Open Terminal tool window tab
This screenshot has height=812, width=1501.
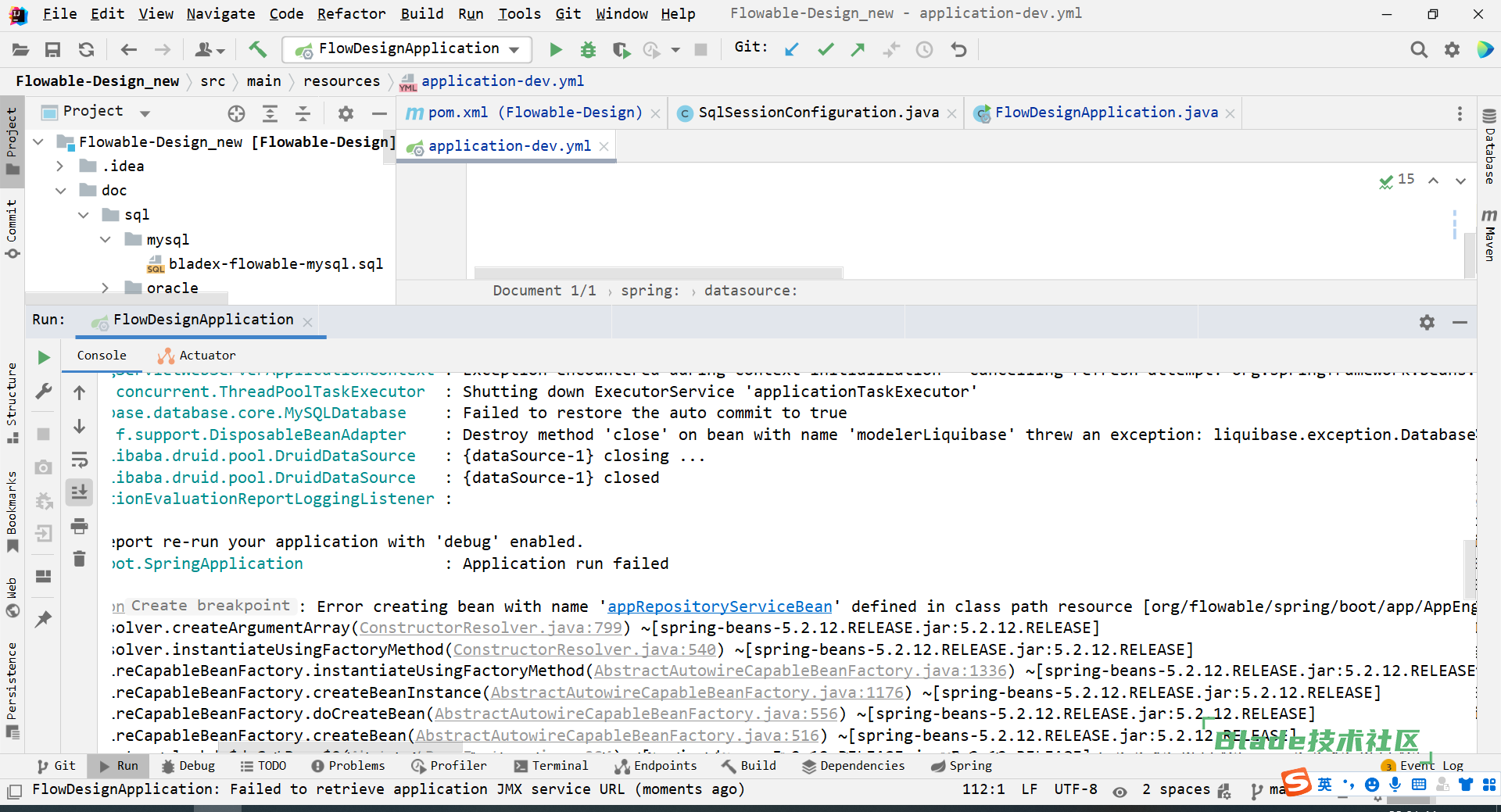click(x=551, y=766)
